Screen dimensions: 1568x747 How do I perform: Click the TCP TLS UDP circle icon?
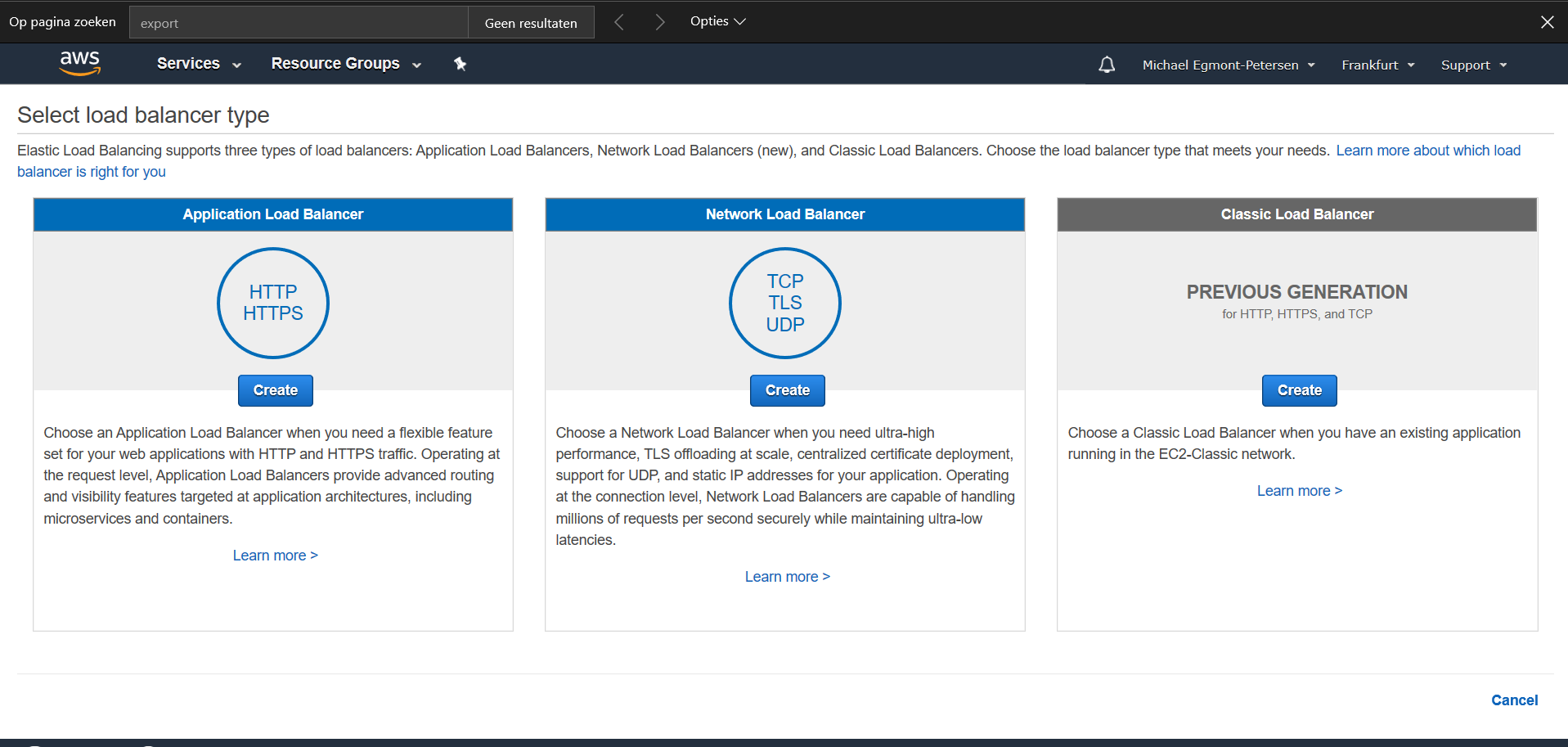click(x=785, y=303)
